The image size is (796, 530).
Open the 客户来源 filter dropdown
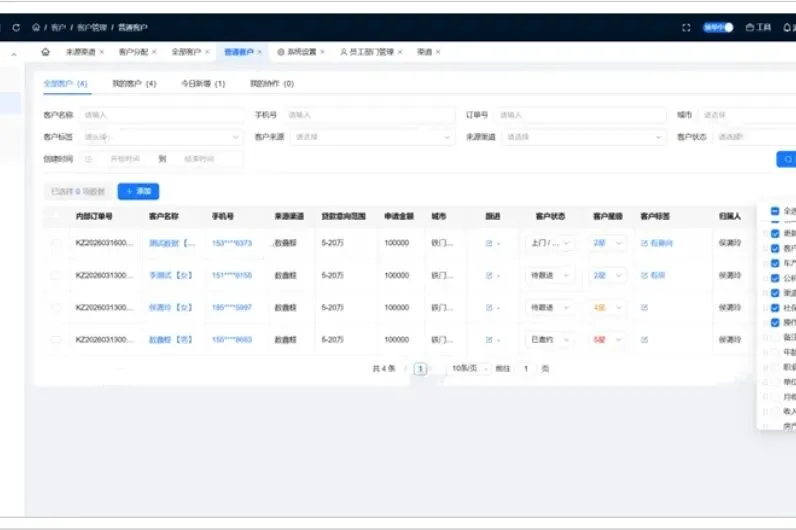372,137
